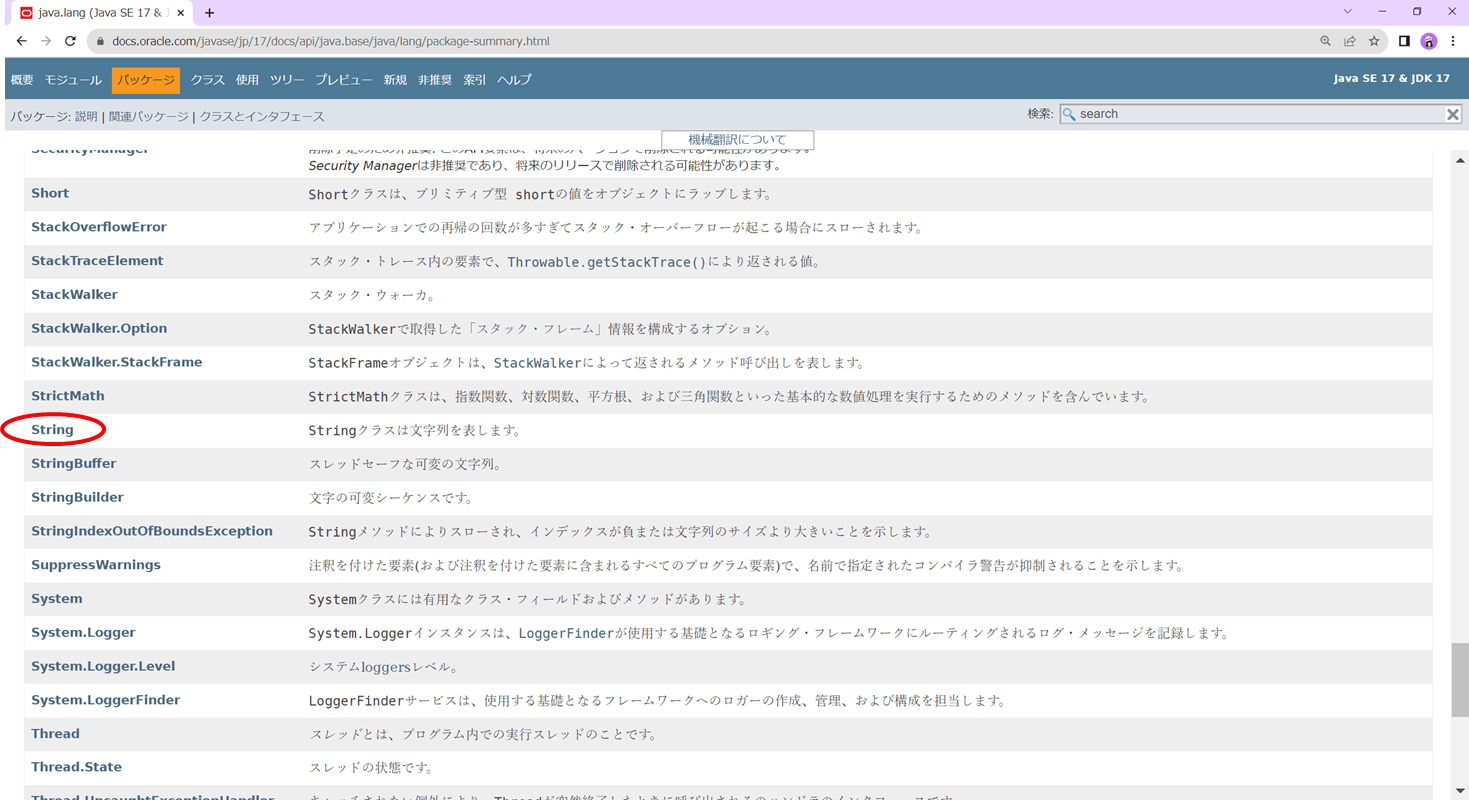Image resolution: width=1469 pixels, height=800 pixels.
Task: Click the Chrome profile avatar icon
Action: 1429,41
